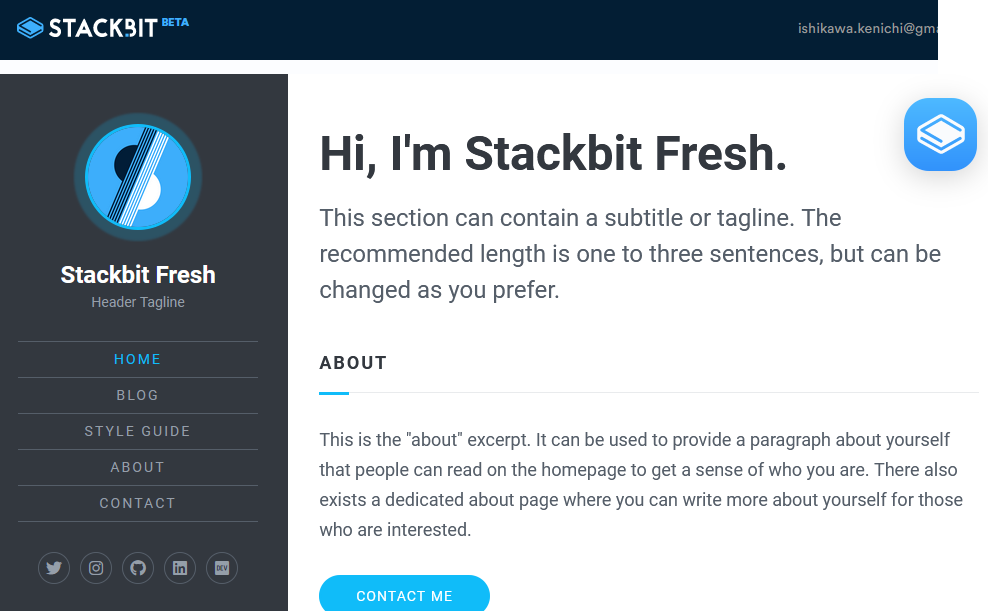
Task: Open the GitHub social icon
Action: point(138,568)
